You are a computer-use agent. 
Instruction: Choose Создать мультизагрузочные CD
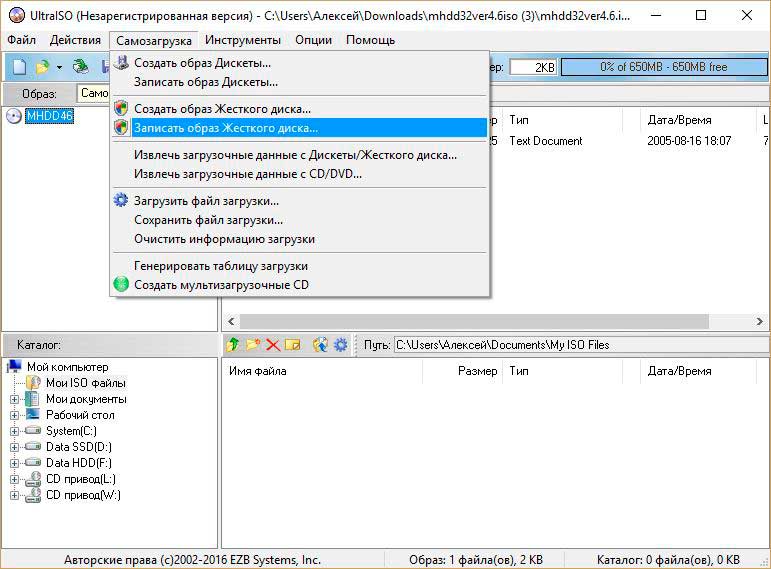click(x=300, y=285)
